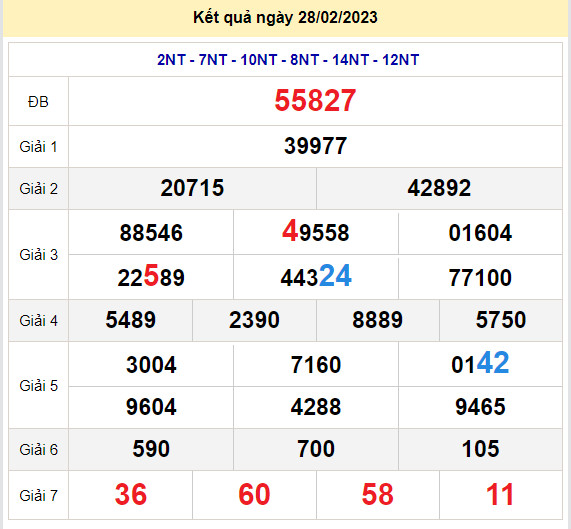Viewport: 571px width, 529px height.
Task: Click the Giải 3 number 49558
Action: [x=315, y=231]
